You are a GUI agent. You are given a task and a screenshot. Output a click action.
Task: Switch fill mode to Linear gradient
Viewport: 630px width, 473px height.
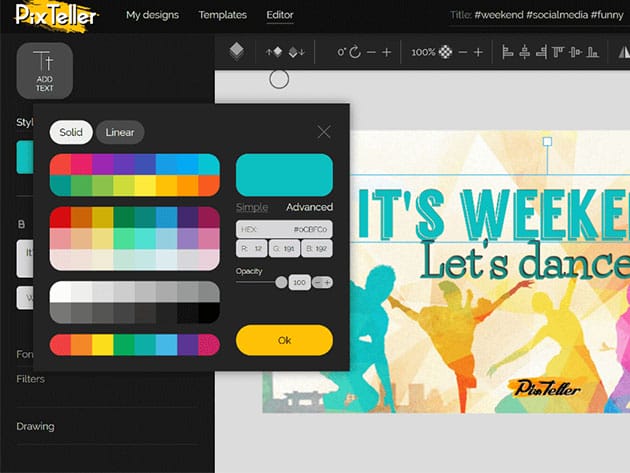tap(120, 132)
